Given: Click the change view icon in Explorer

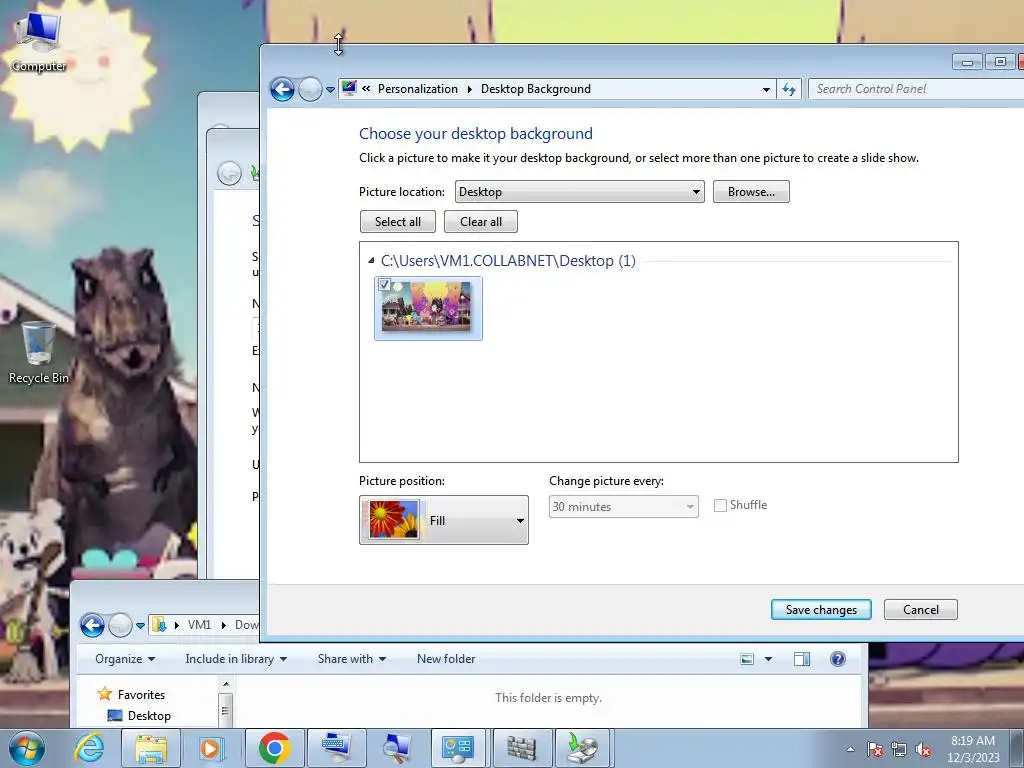Looking at the screenshot, I should point(747,660).
